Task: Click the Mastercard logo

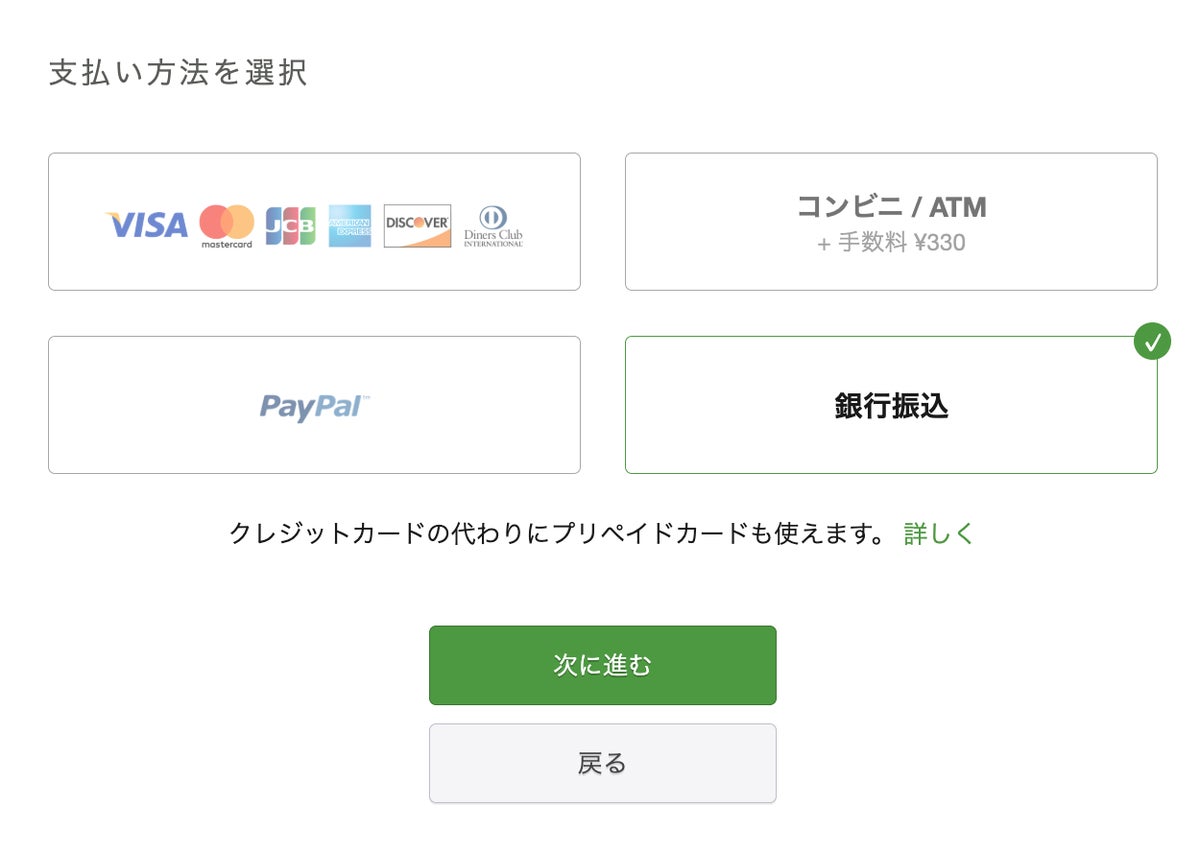Action: pos(227,226)
